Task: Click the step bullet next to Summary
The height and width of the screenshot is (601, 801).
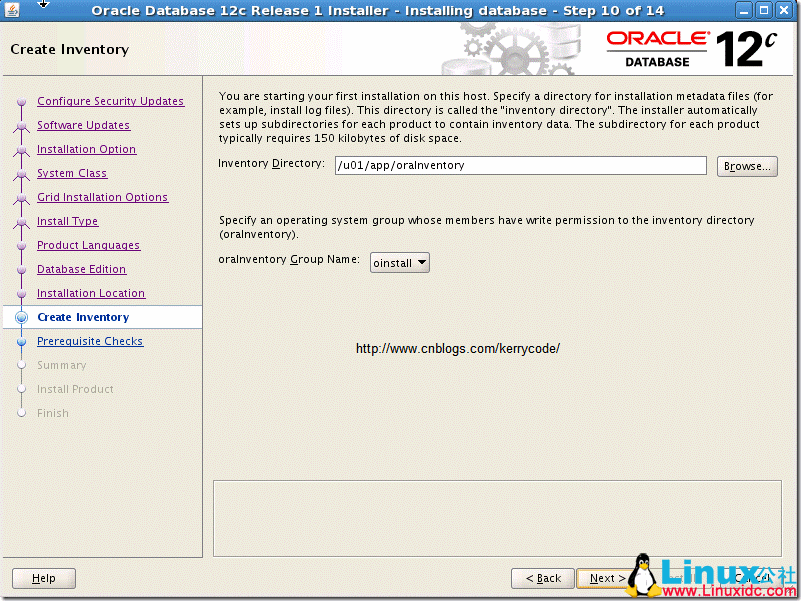Action: pyautogui.click(x=21, y=365)
